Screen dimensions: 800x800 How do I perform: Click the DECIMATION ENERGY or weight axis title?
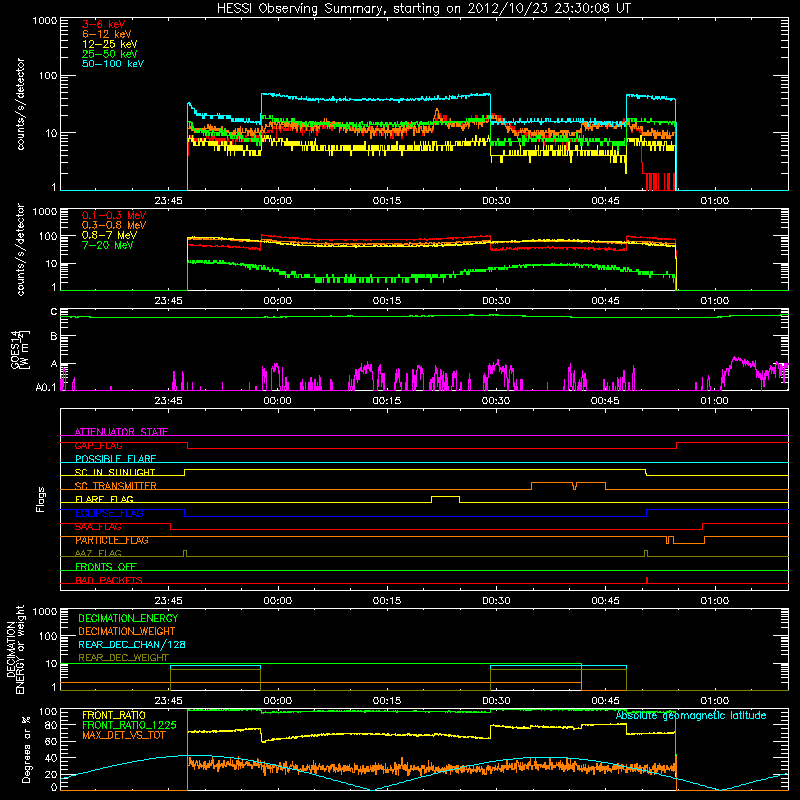[15, 650]
